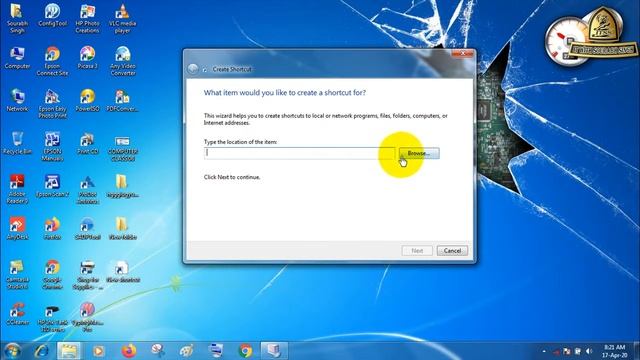Select the ConfigTool desktop shortcut
Viewport: 640px width, 360px height.
(52, 16)
